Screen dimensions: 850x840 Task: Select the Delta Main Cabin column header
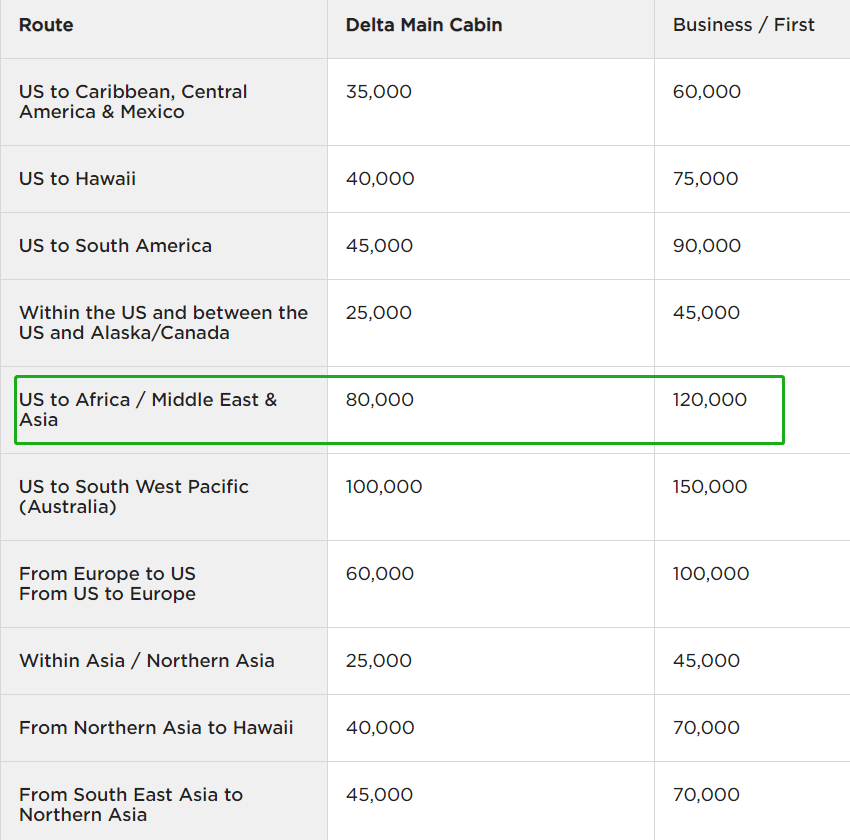[x=424, y=25]
